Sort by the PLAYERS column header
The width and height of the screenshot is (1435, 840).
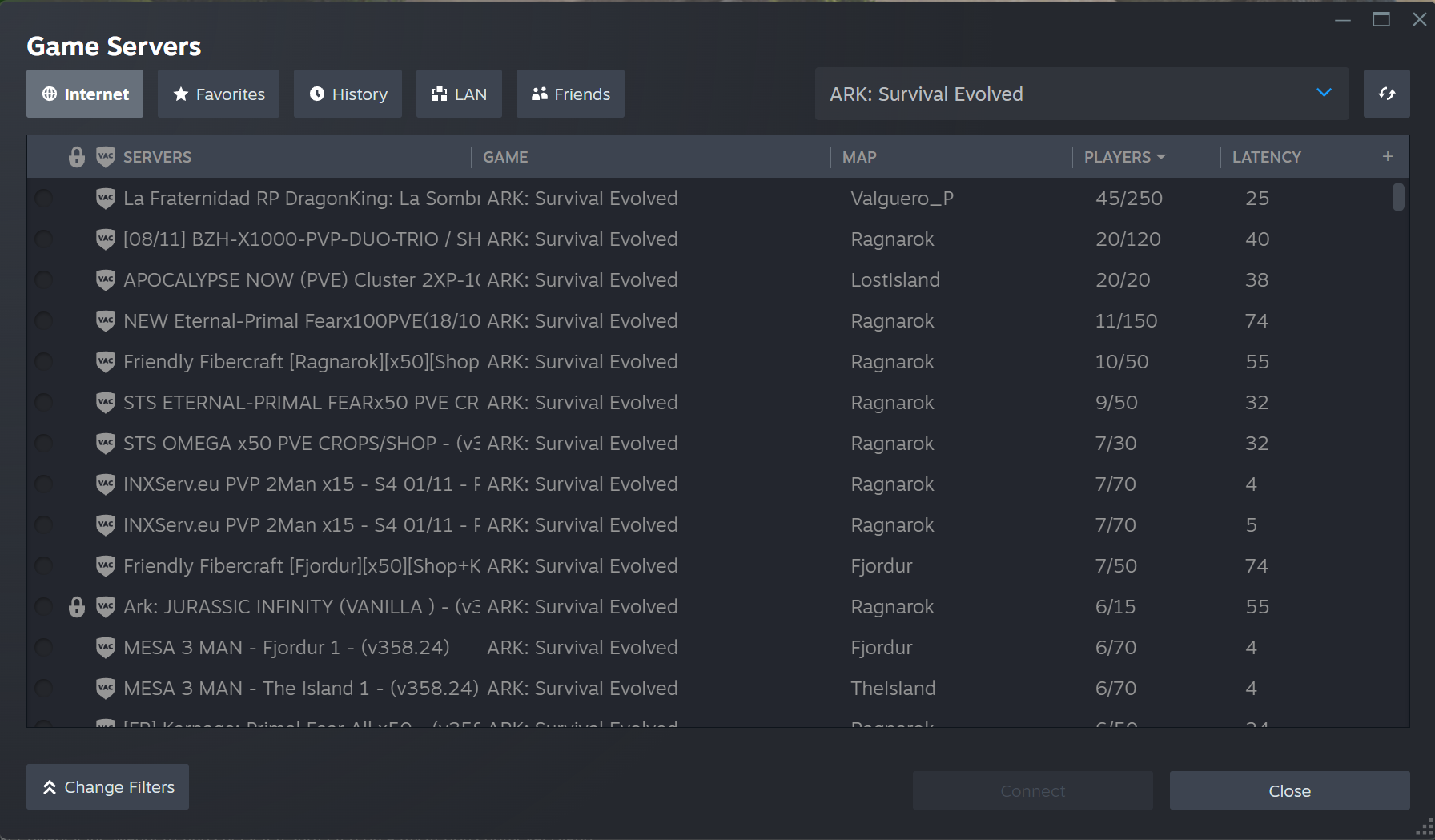tap(1124, 157)
